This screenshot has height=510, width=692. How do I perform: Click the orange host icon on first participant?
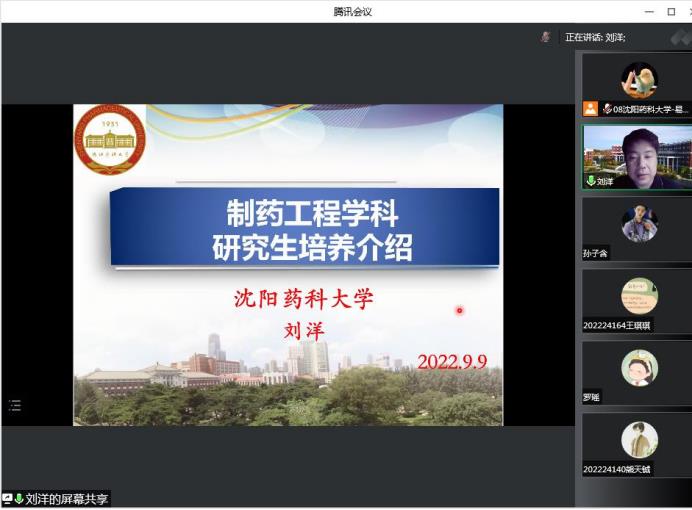(591, 108)
